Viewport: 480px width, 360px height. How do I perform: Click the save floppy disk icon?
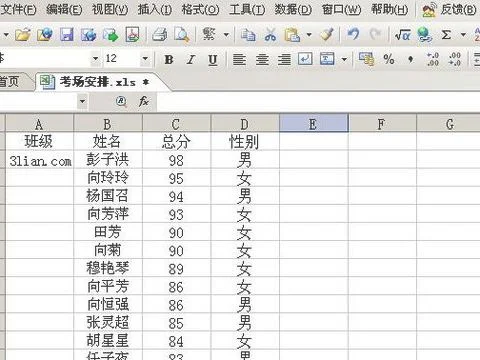[67, 34]
